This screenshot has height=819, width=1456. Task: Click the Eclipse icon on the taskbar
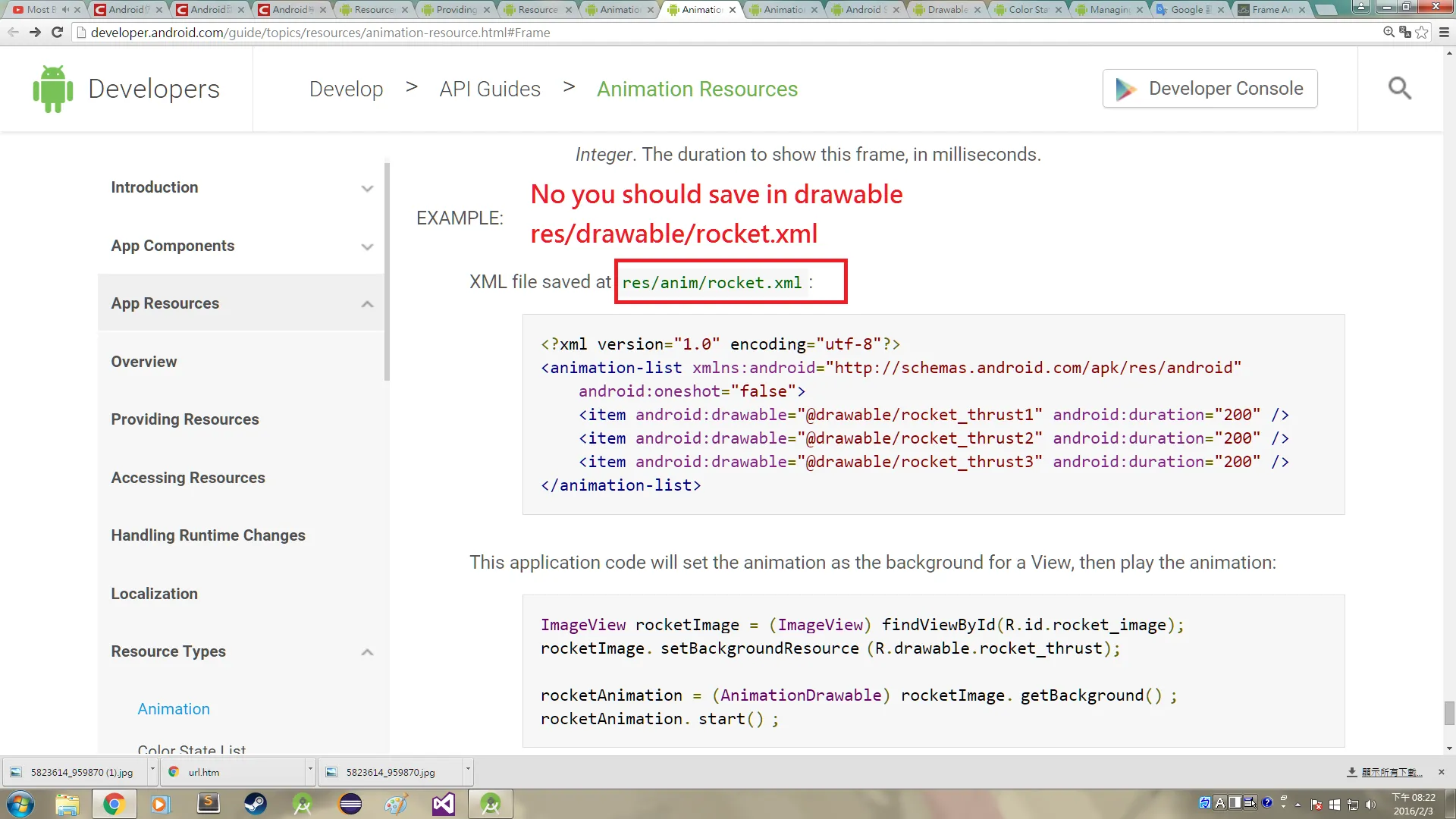coord(350,804)
